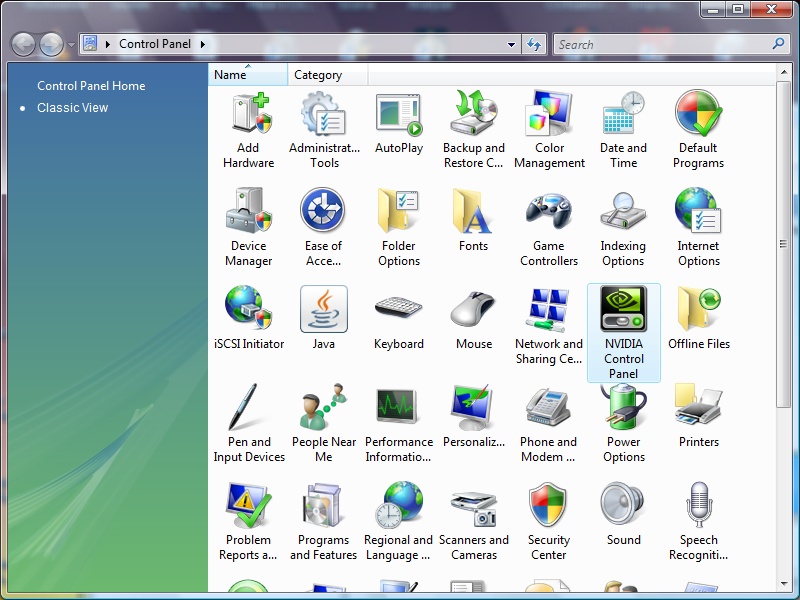Open the Security Center shield icon
This screenshot has height=600, width=800.
[x=549, y=506]
